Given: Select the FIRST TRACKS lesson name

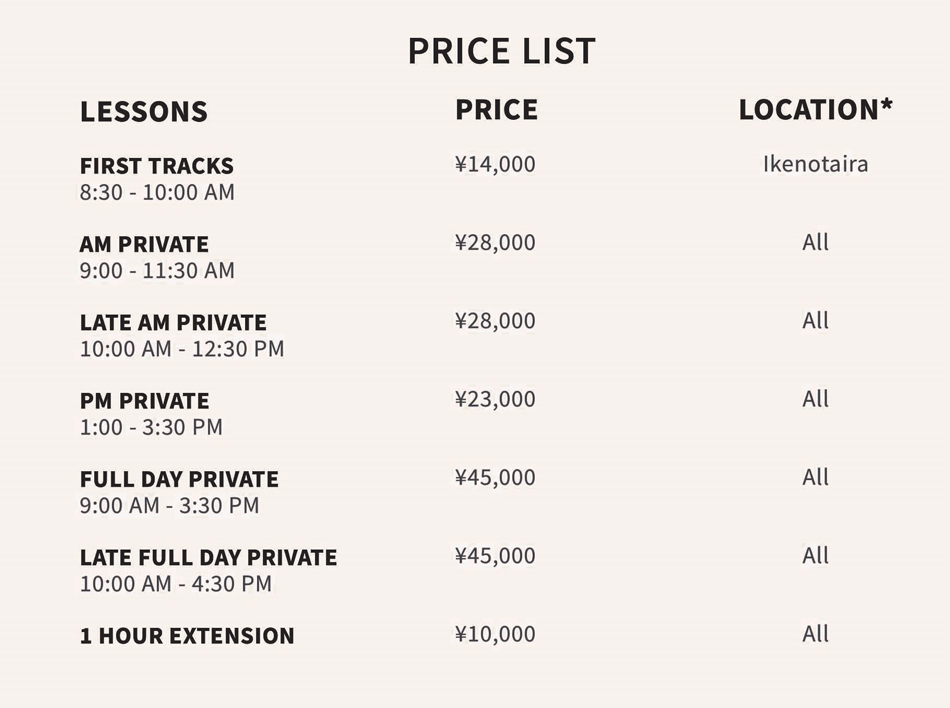Looking at the screenshot, I should (157, 166).
